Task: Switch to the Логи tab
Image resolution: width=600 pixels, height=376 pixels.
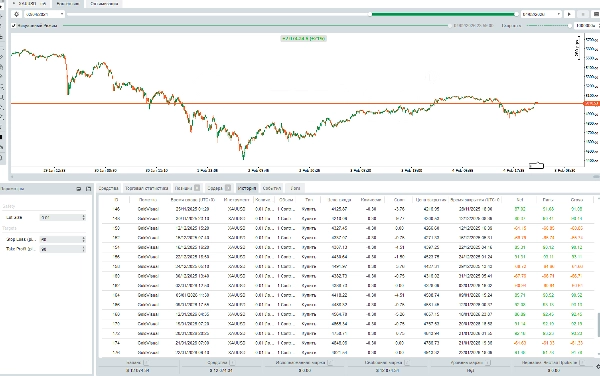Action: (295, 188)
